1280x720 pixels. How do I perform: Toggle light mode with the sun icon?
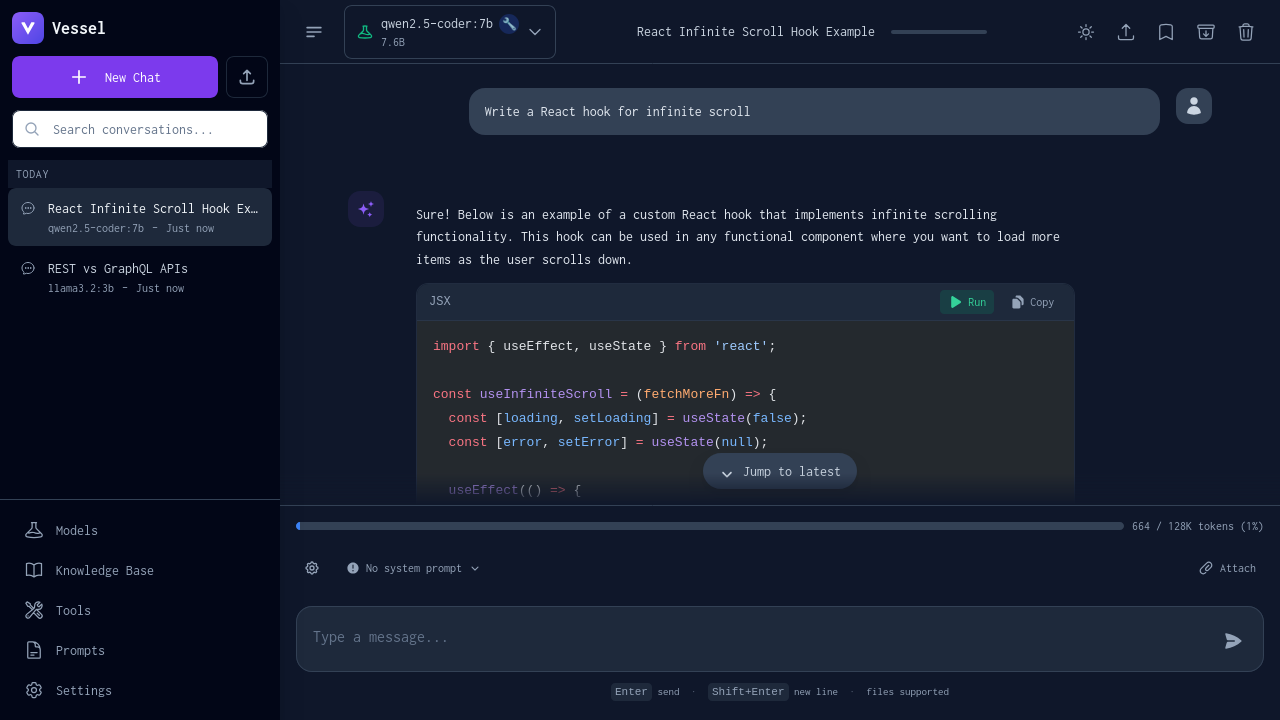[x=1086, y=32]
